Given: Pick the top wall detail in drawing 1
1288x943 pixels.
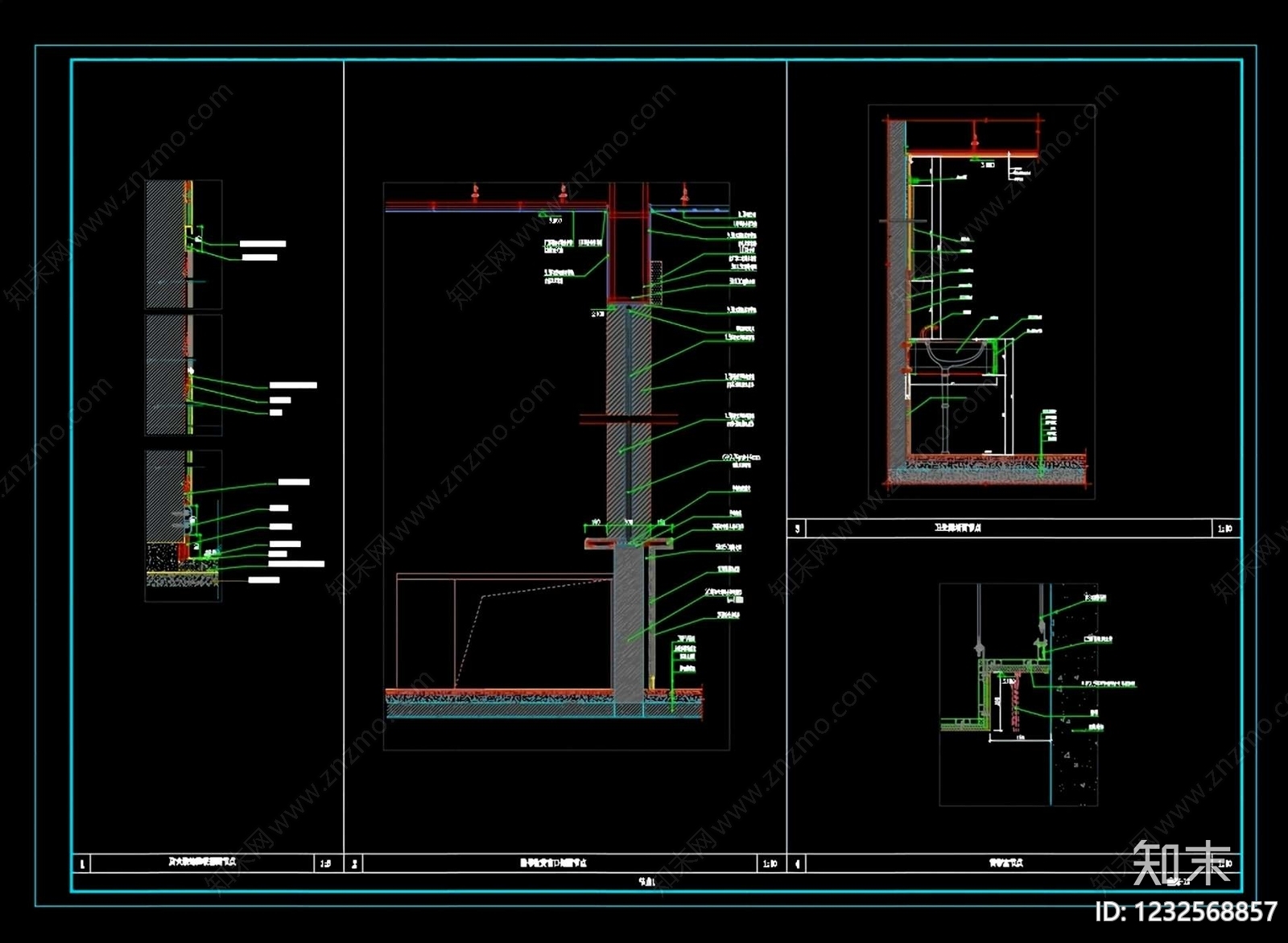Looking at the screenshot, I should pos(184,245).
